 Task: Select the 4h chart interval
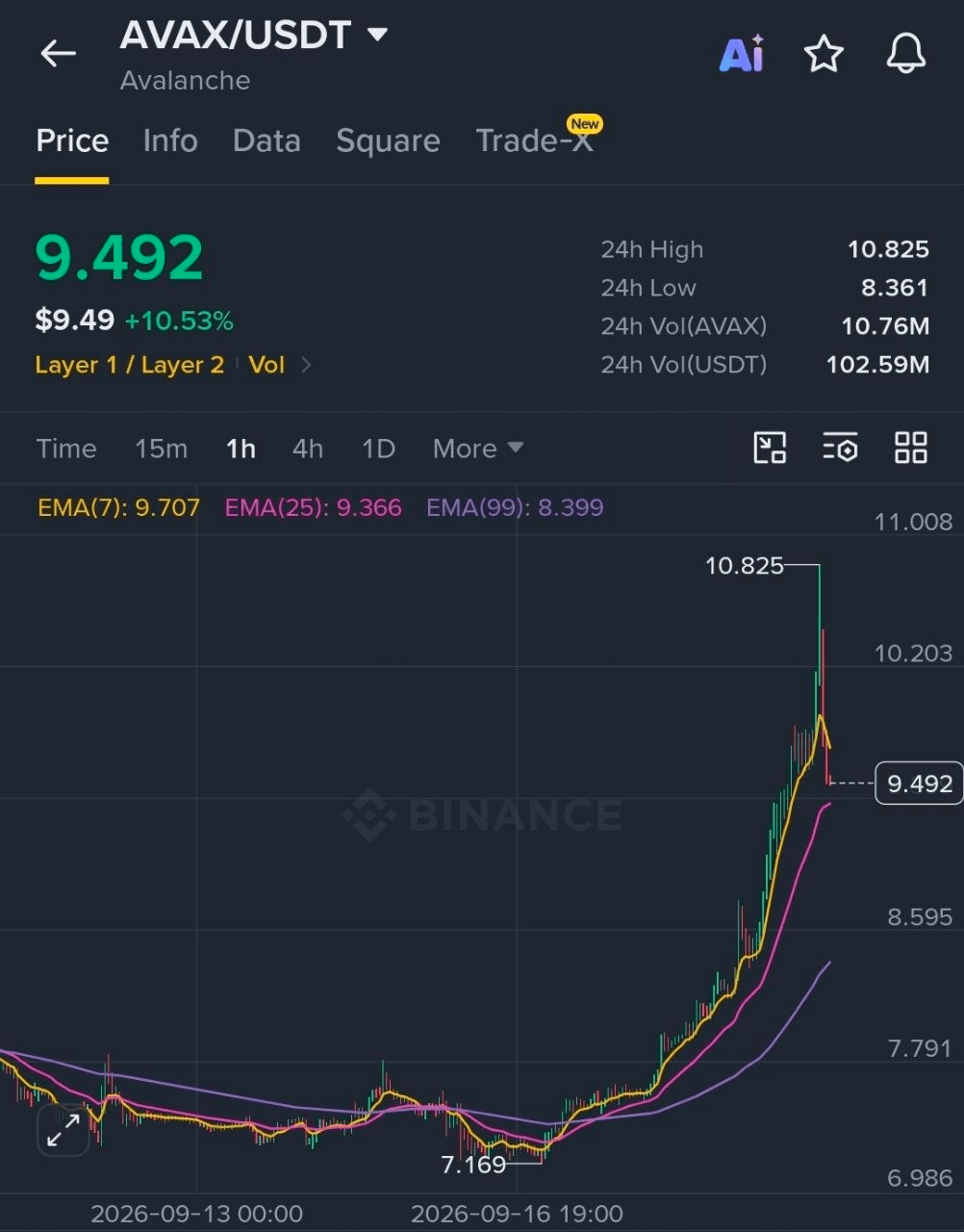click(x=308, y=449)
